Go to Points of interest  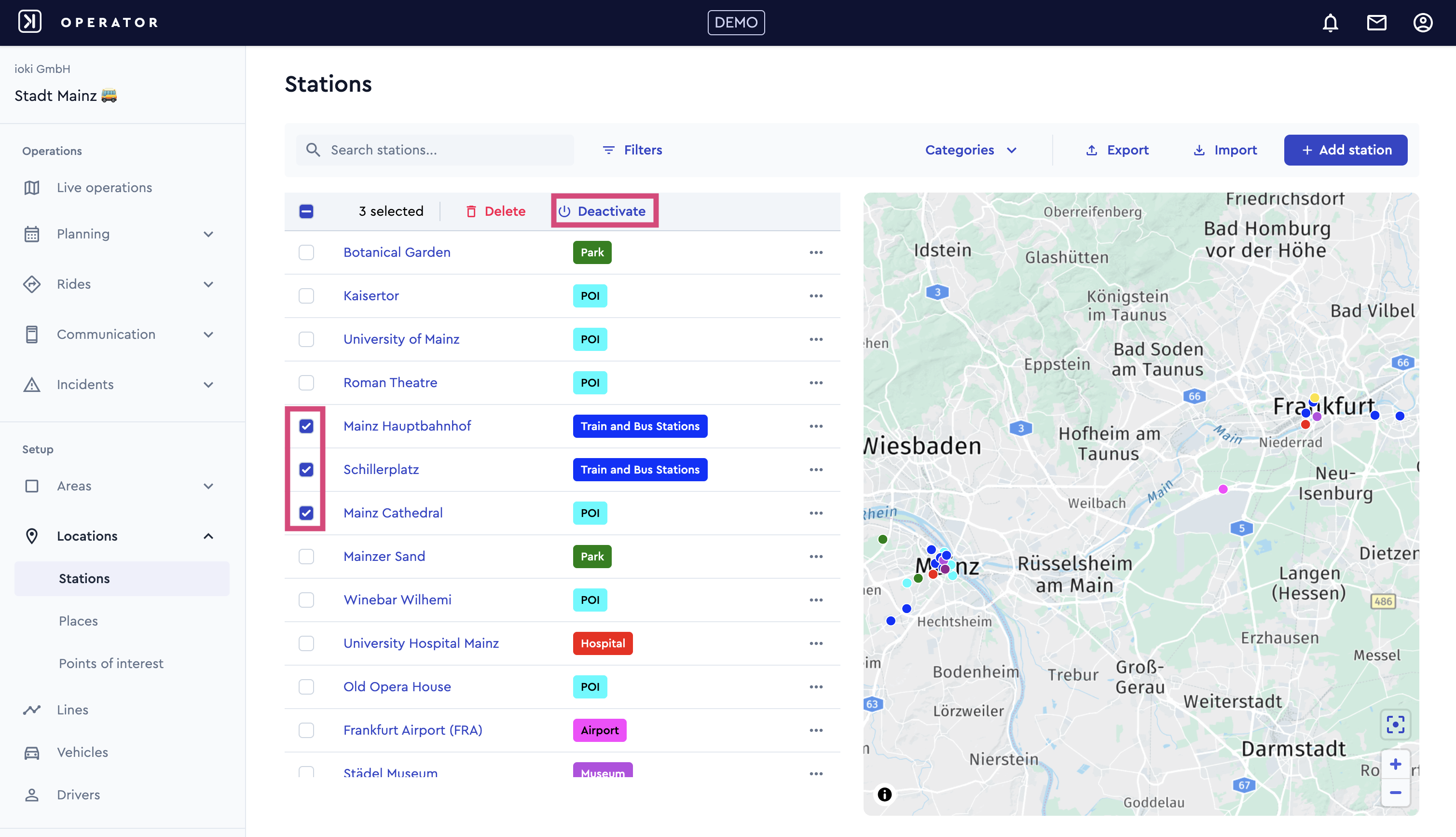pos(111,663)
